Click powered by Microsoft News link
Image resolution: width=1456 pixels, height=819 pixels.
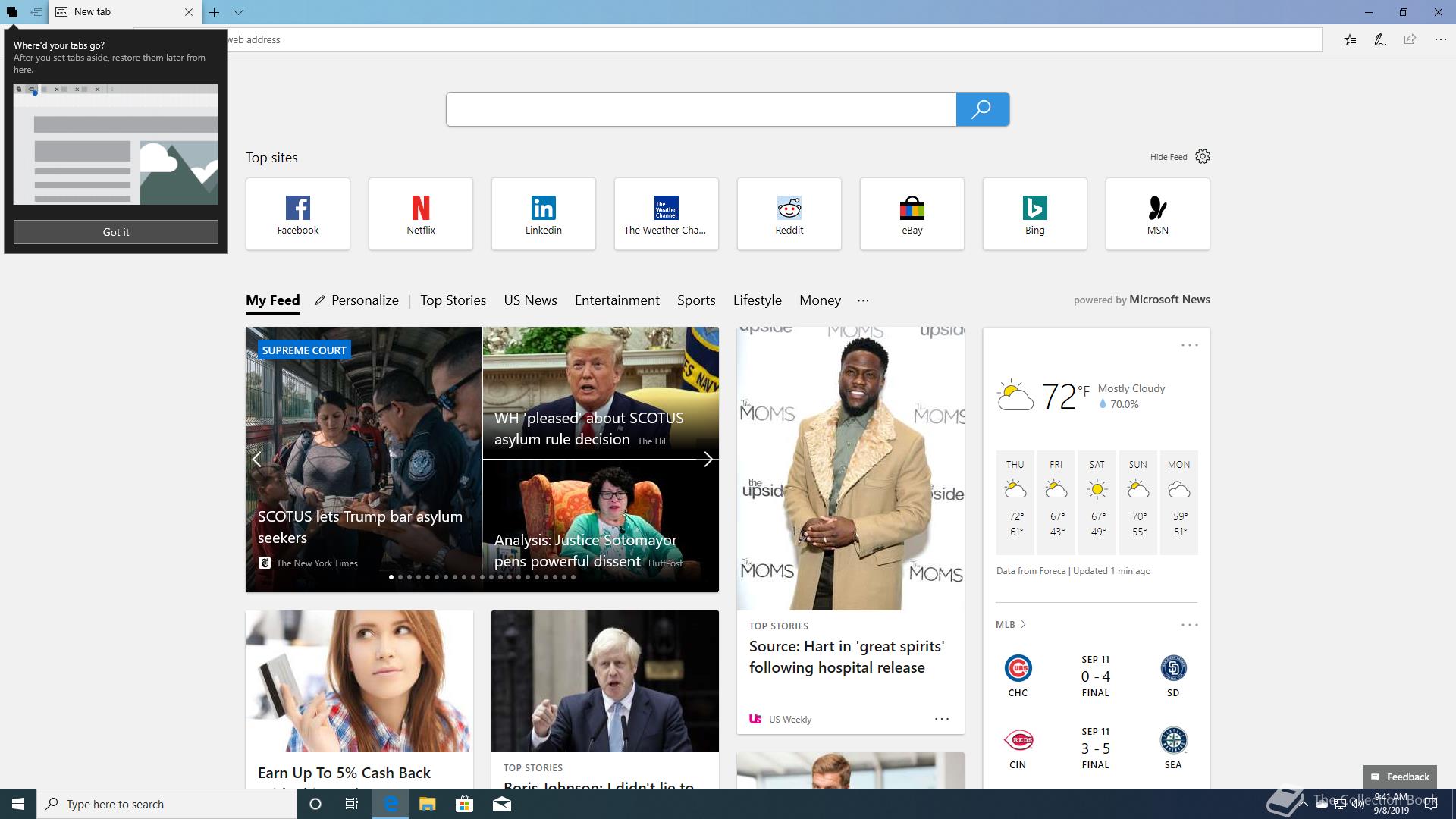(x=1142, y=300)
